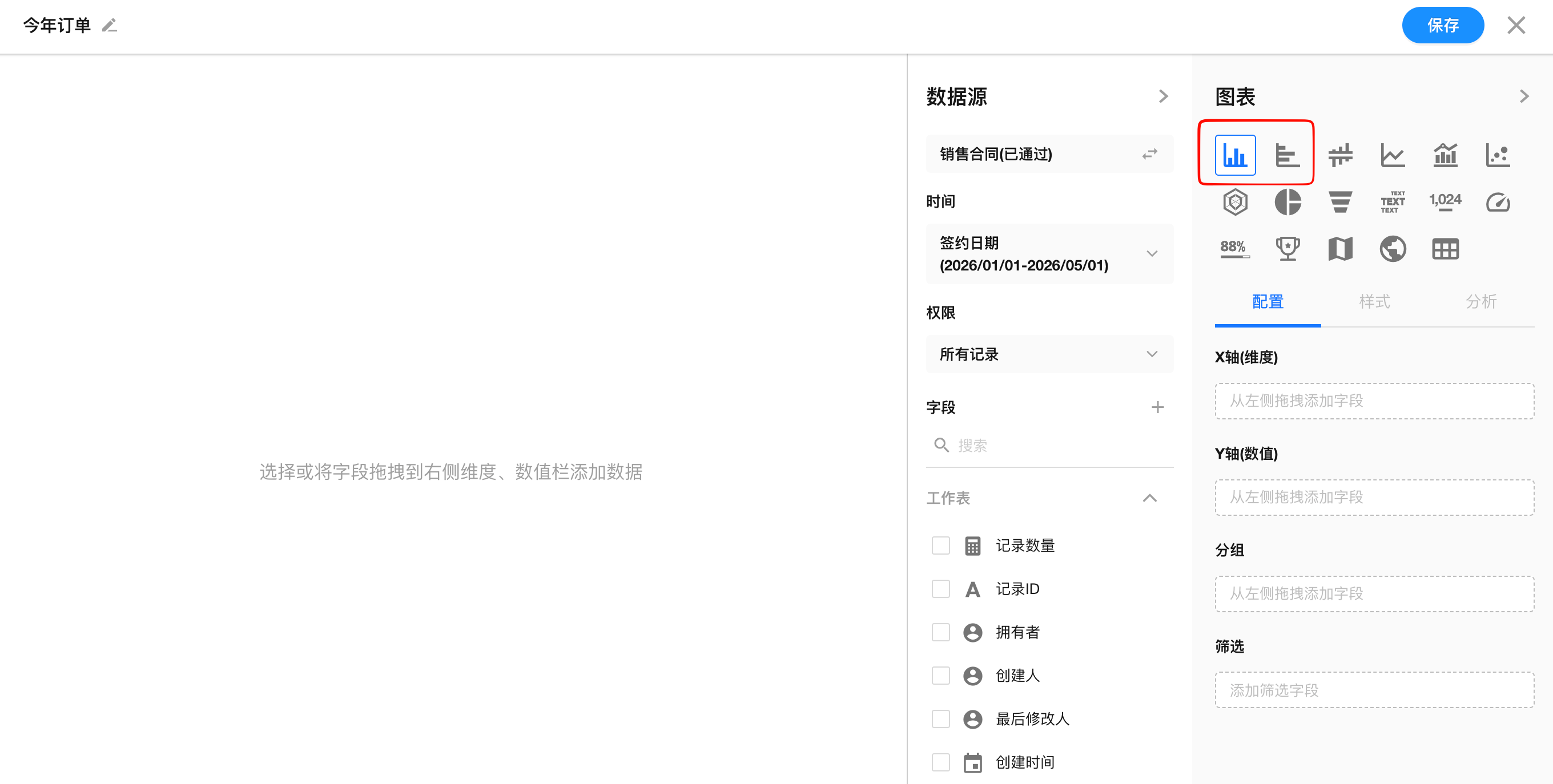
Task: Click the blue 保存 button
Action: click(x=1442, y=25)
